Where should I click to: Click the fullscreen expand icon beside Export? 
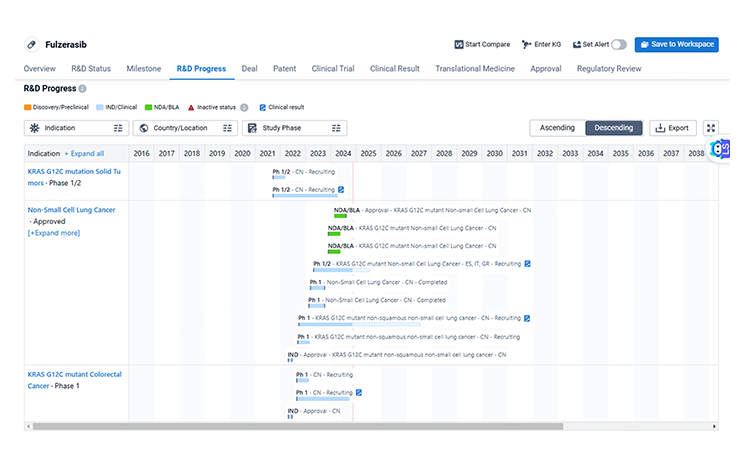(711, 128)
